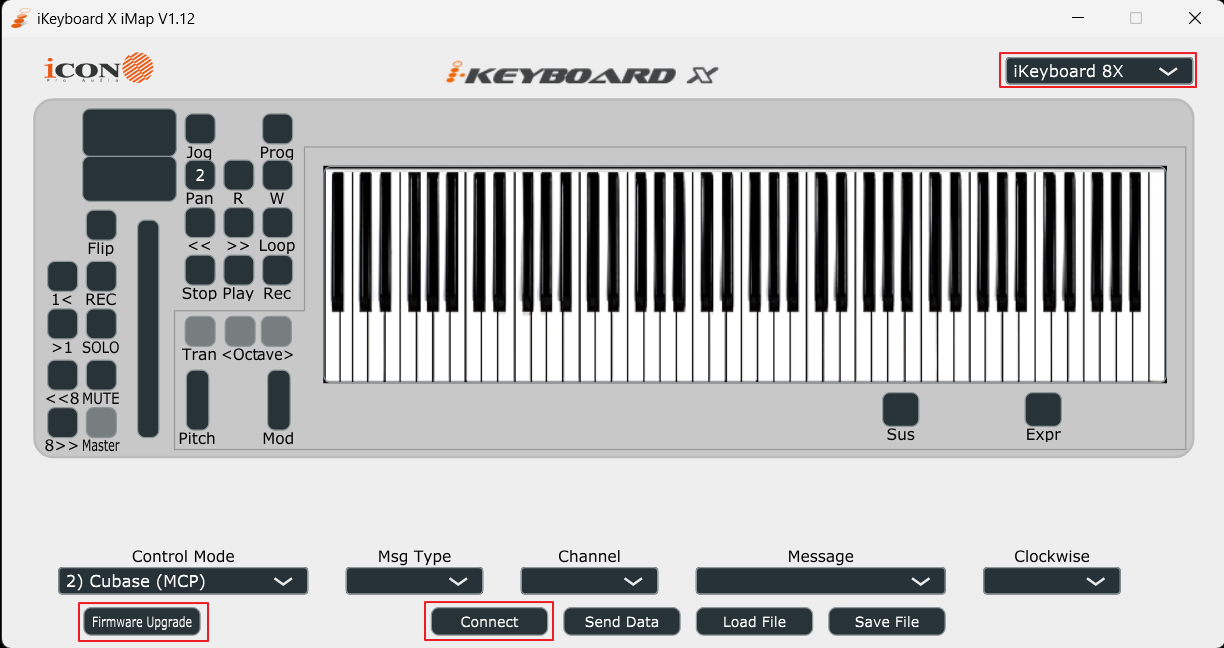Toggle the MUTE button
The image size is (1224, 648).
coord(101,375)
